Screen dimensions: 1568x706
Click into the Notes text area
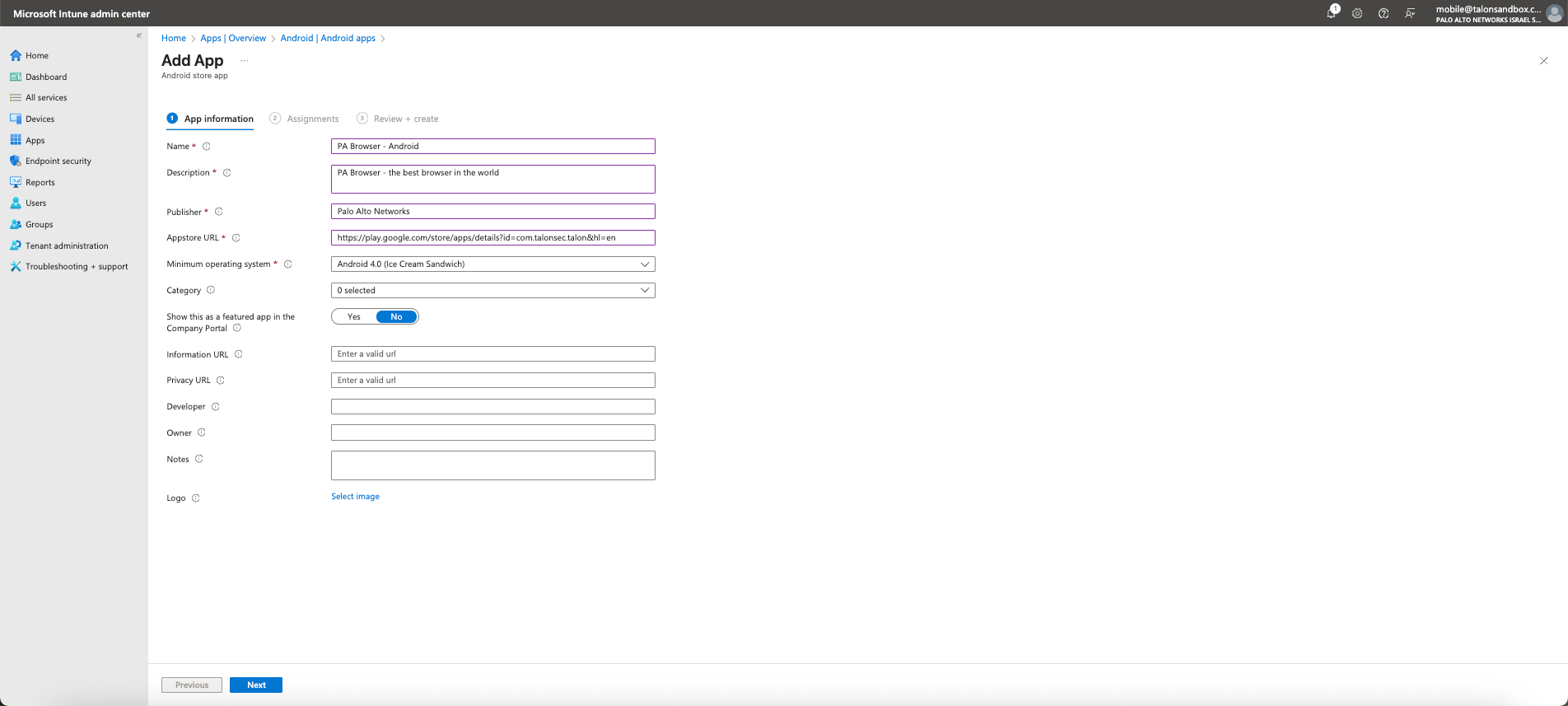point(493,465)
